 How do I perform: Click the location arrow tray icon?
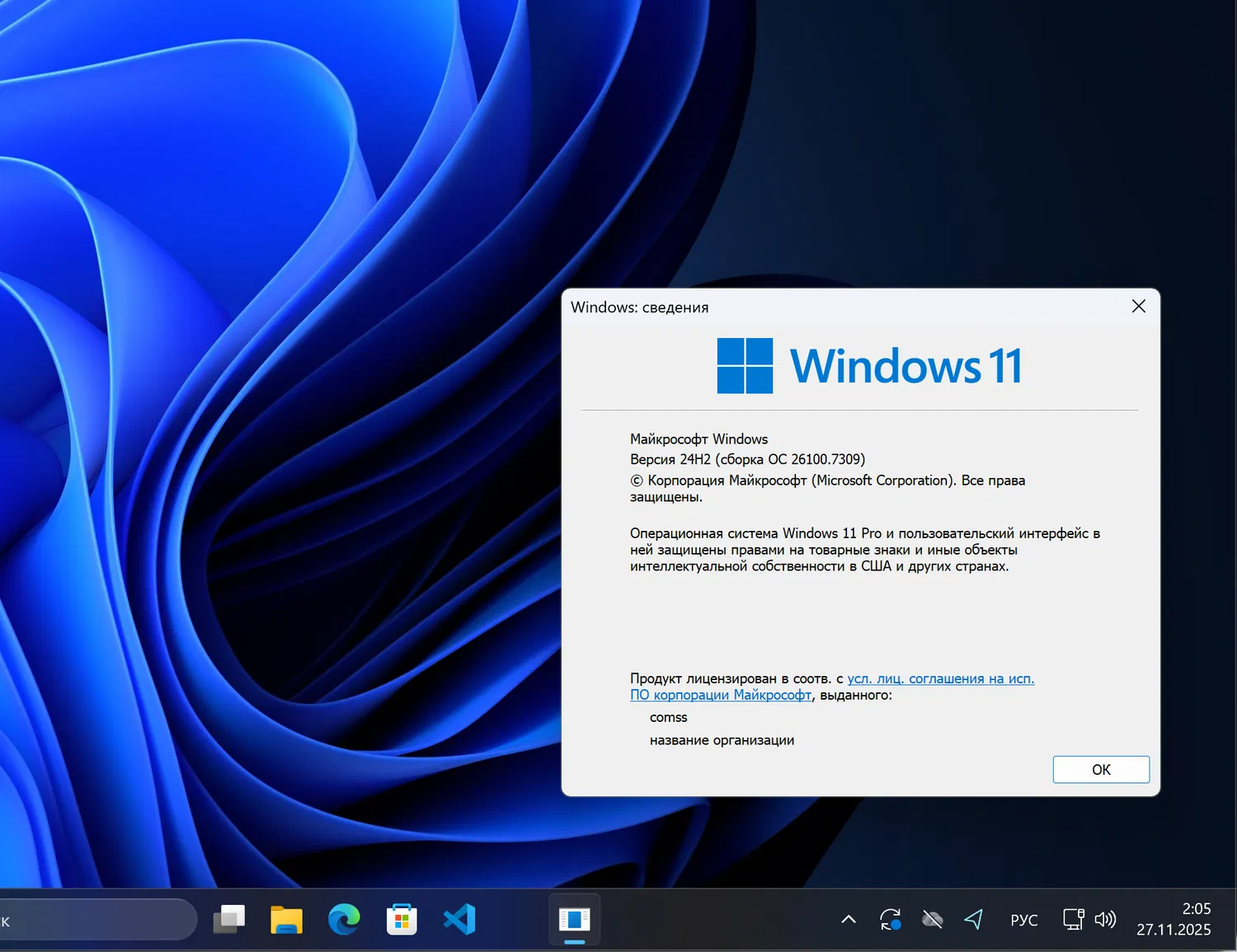[x=974, y=919]
